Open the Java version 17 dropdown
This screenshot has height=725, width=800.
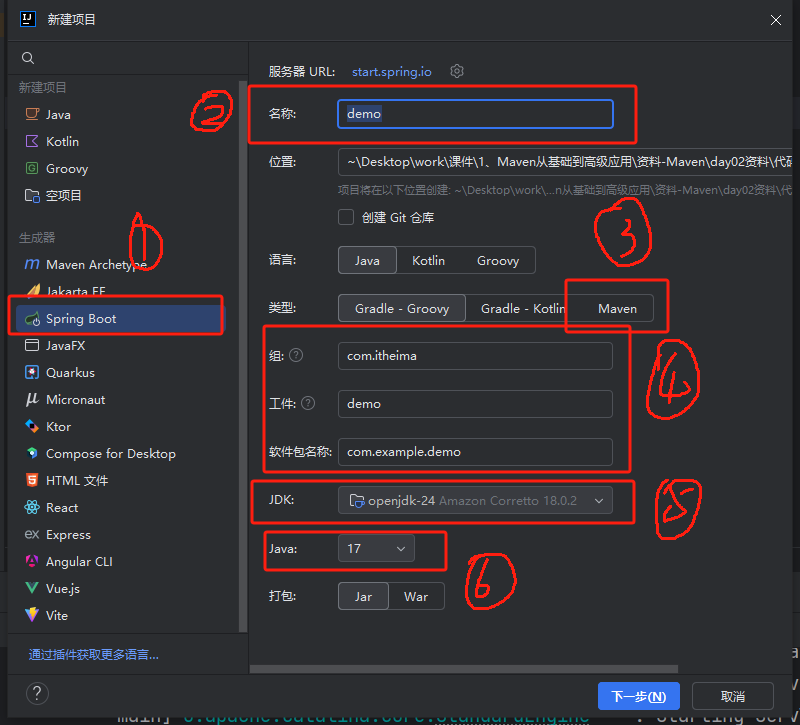click(x=376, y=548)
